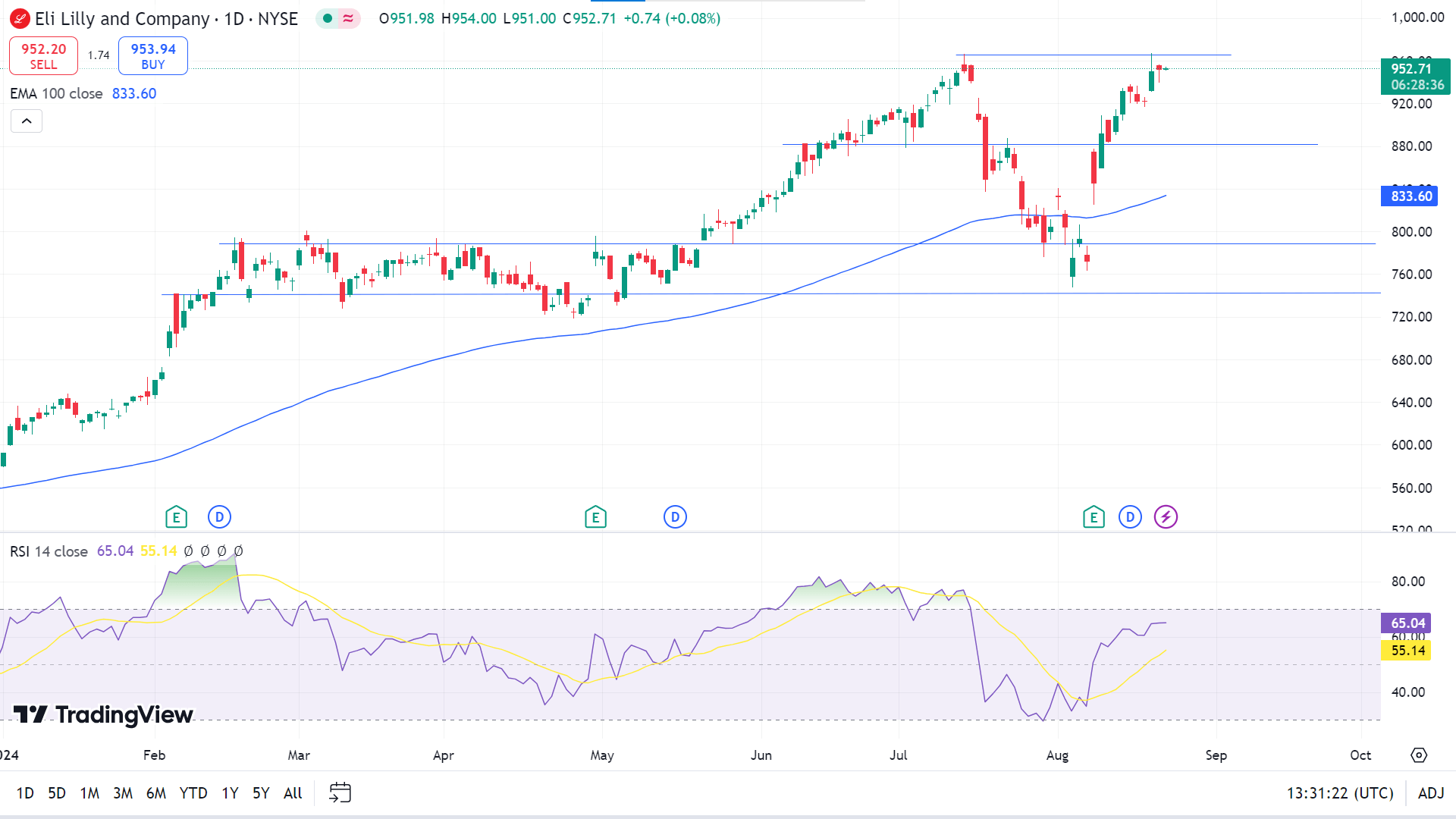Select the RSI 14 close indicator label
Image resolution: width=1456 pixels, height=819 pixels.
[49, 551]
